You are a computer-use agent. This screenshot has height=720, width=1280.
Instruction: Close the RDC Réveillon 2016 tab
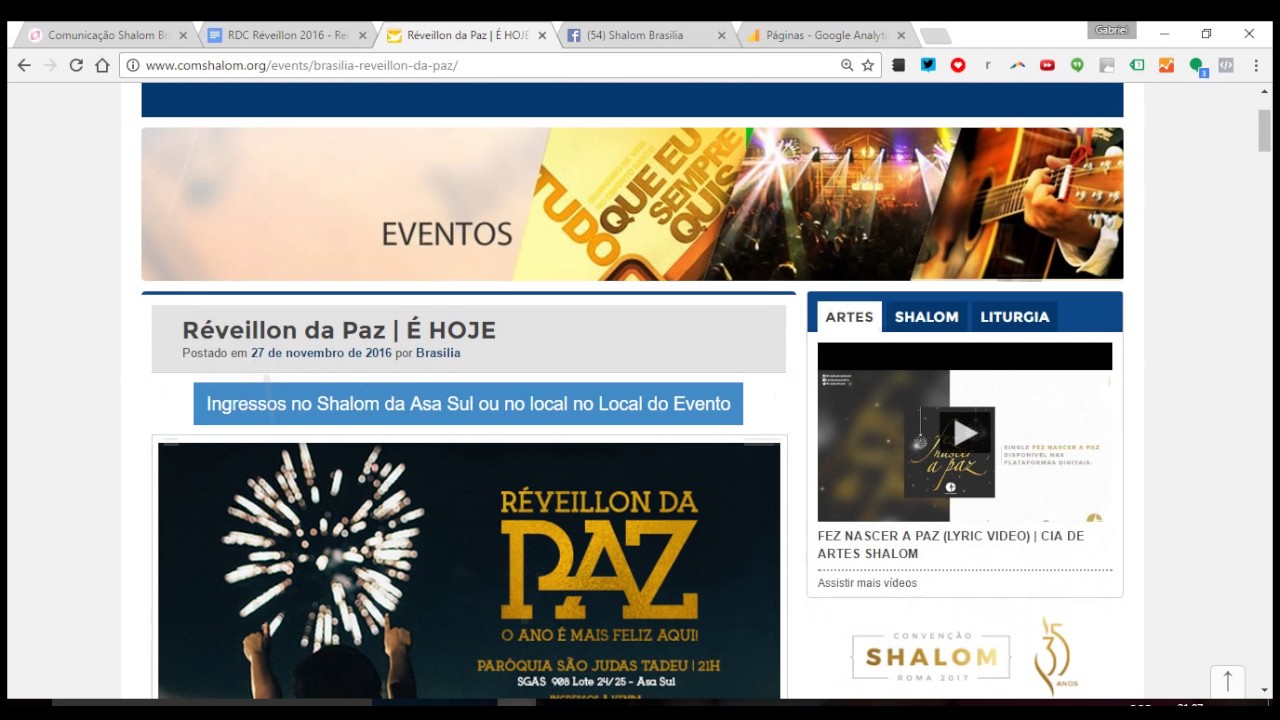coord(363,35)
